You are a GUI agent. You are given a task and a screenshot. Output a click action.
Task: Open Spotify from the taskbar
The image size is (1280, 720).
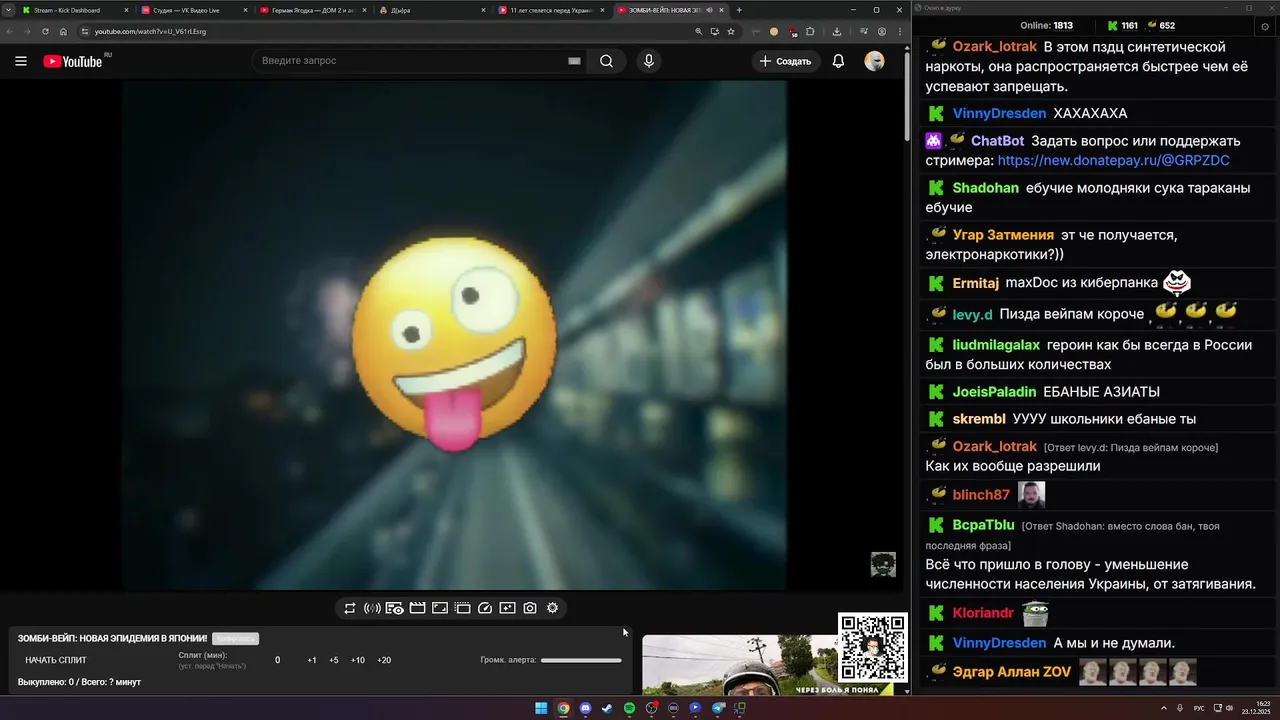[x=629, y=708]
